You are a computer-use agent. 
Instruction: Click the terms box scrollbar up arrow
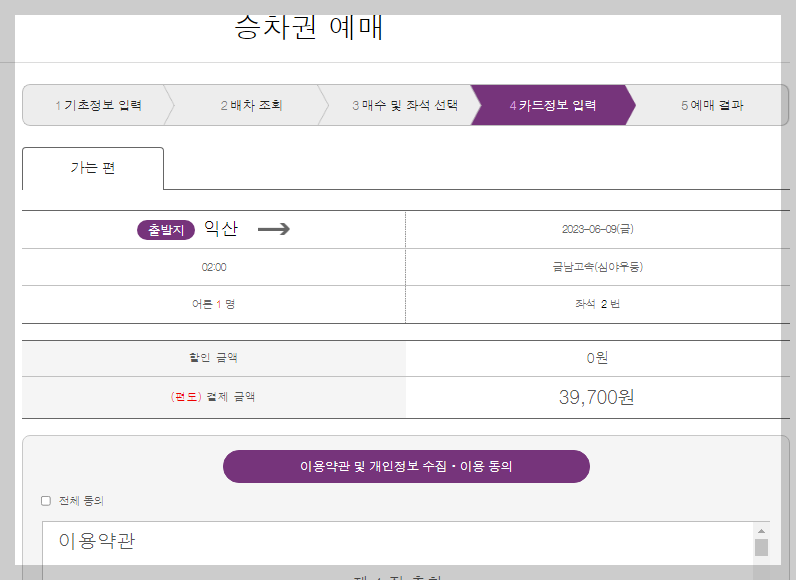pos(761,531)
